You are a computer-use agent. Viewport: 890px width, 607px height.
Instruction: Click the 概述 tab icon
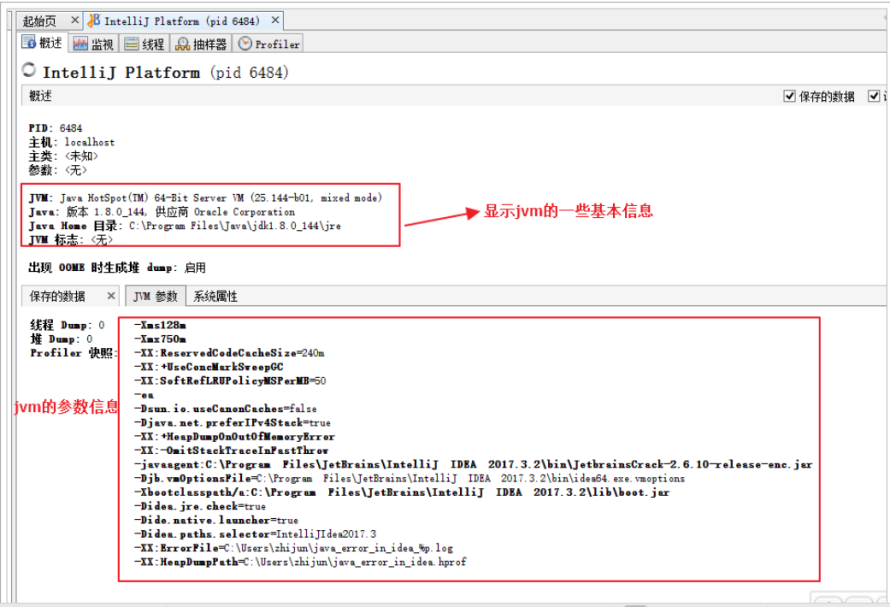coord(29,43)
